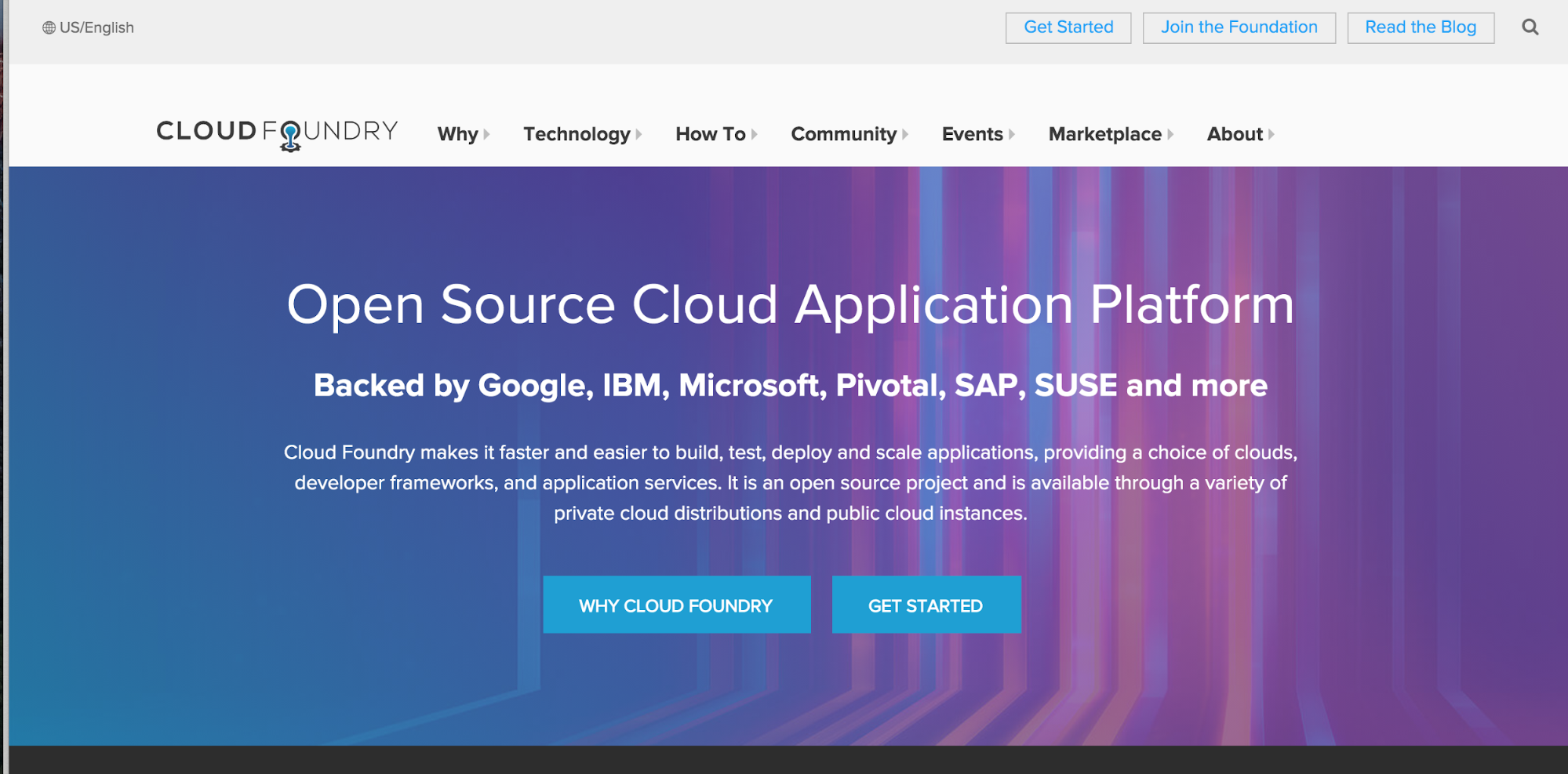1568x774 pixels.
Task: Expand the arrow next to Why
Action: 486,134
